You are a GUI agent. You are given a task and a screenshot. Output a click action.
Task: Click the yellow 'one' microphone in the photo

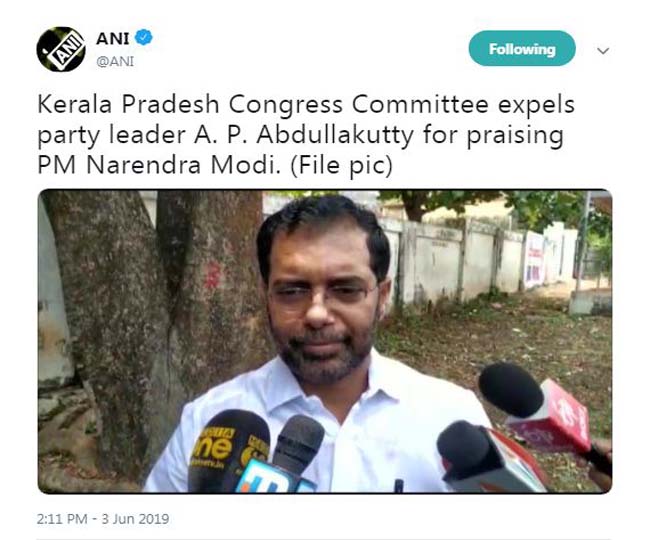click(x=228, y=451)
